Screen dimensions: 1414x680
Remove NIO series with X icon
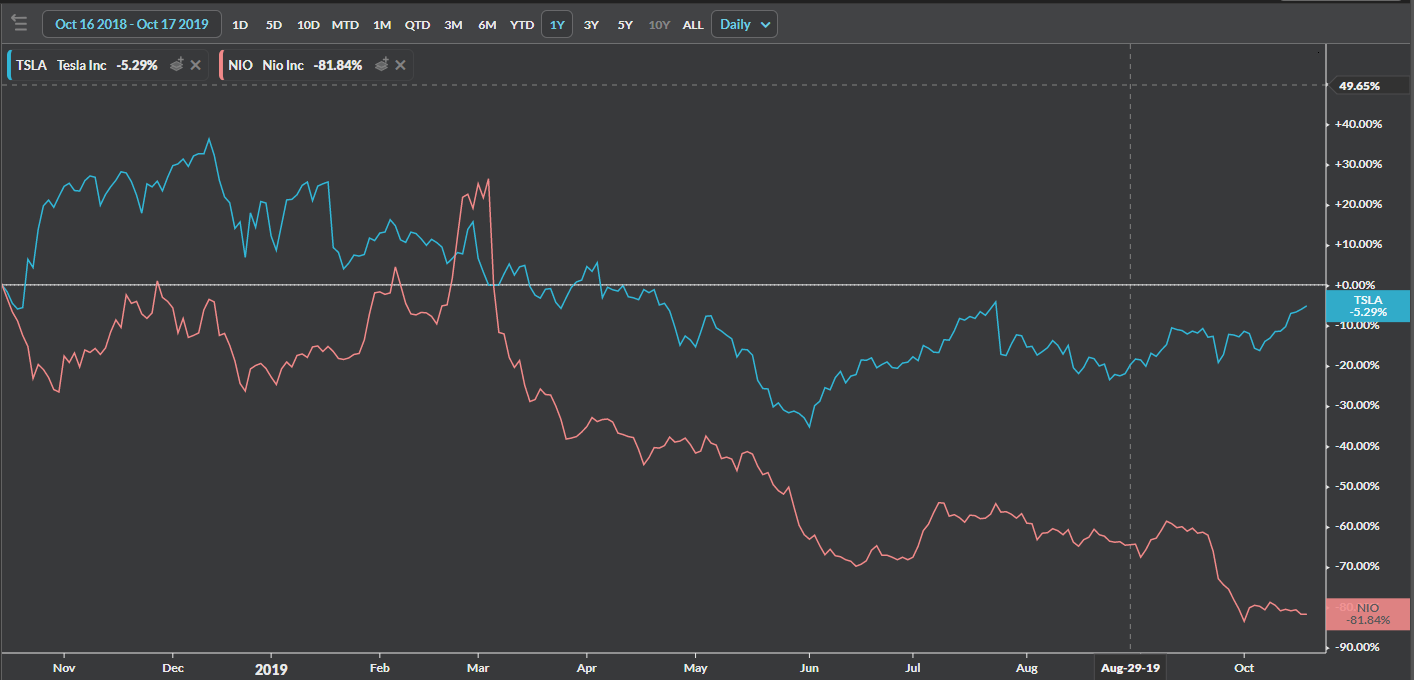point(401,65)
